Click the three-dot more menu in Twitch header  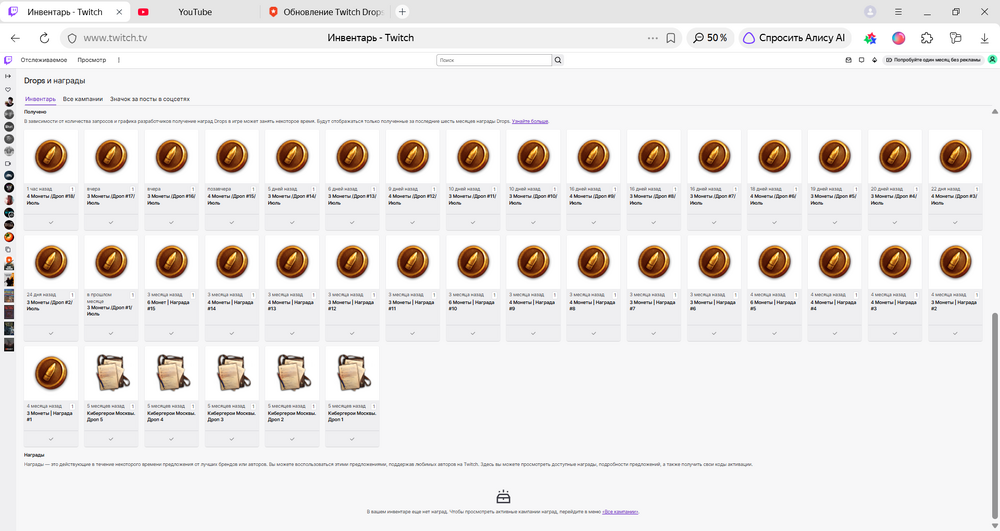[x=119, y=60]
